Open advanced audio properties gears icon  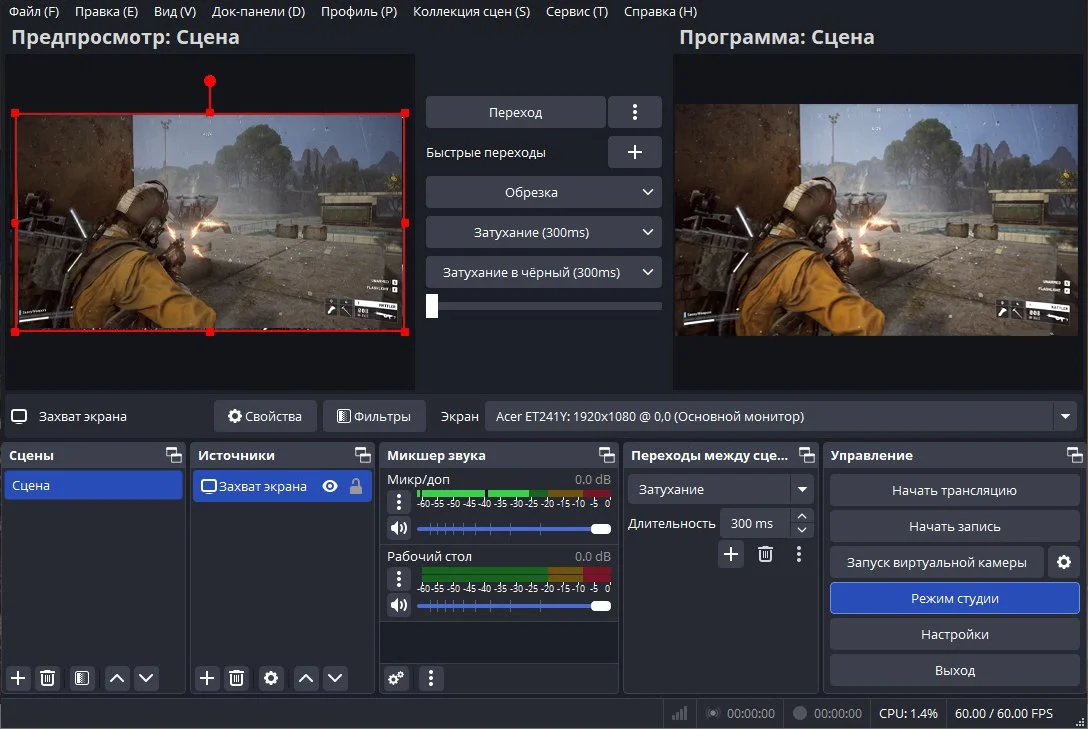(396, 678)
